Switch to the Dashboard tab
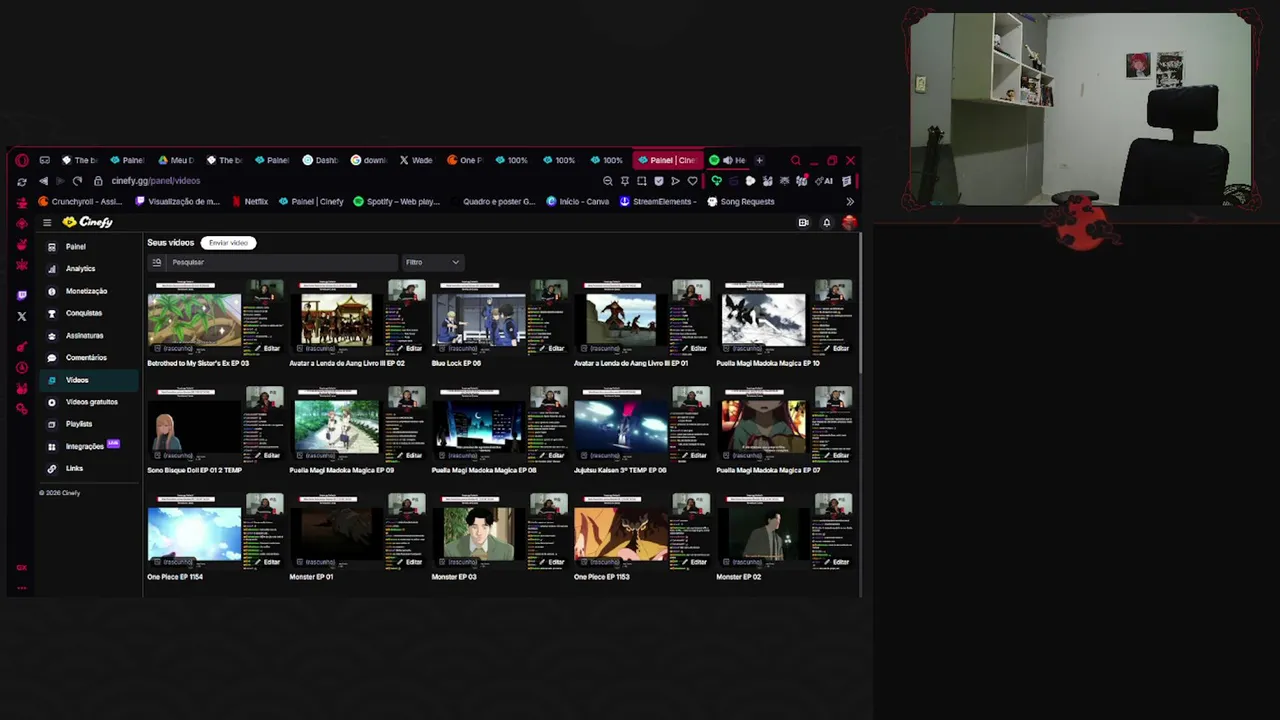 [x=321, y=160]
